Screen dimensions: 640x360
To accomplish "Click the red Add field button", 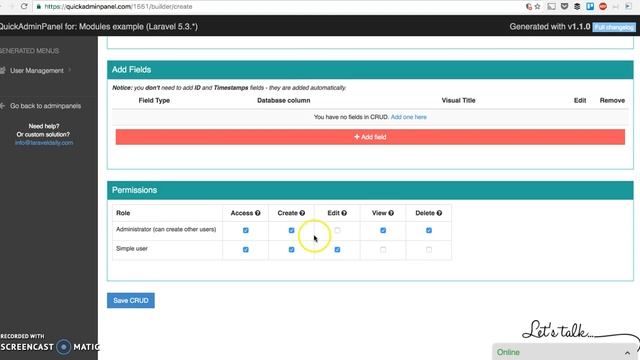I will coord(370,137).
